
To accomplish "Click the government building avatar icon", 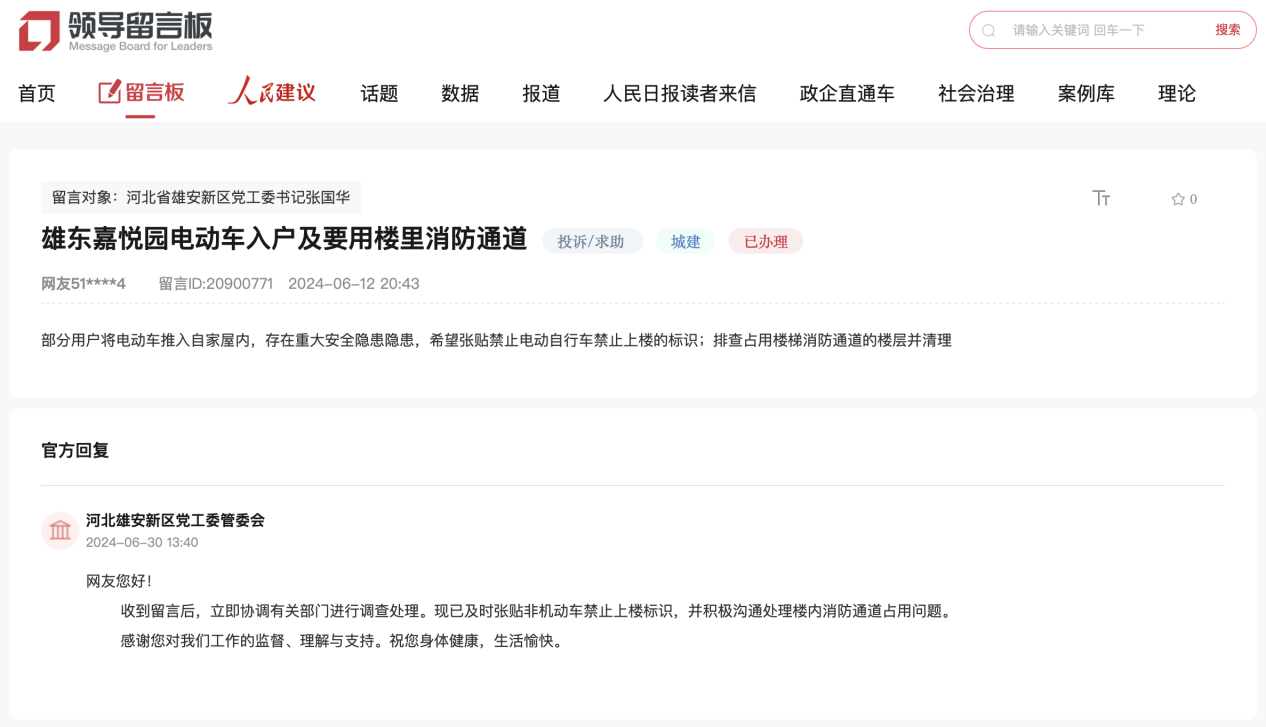I will [x=60, y=530].
